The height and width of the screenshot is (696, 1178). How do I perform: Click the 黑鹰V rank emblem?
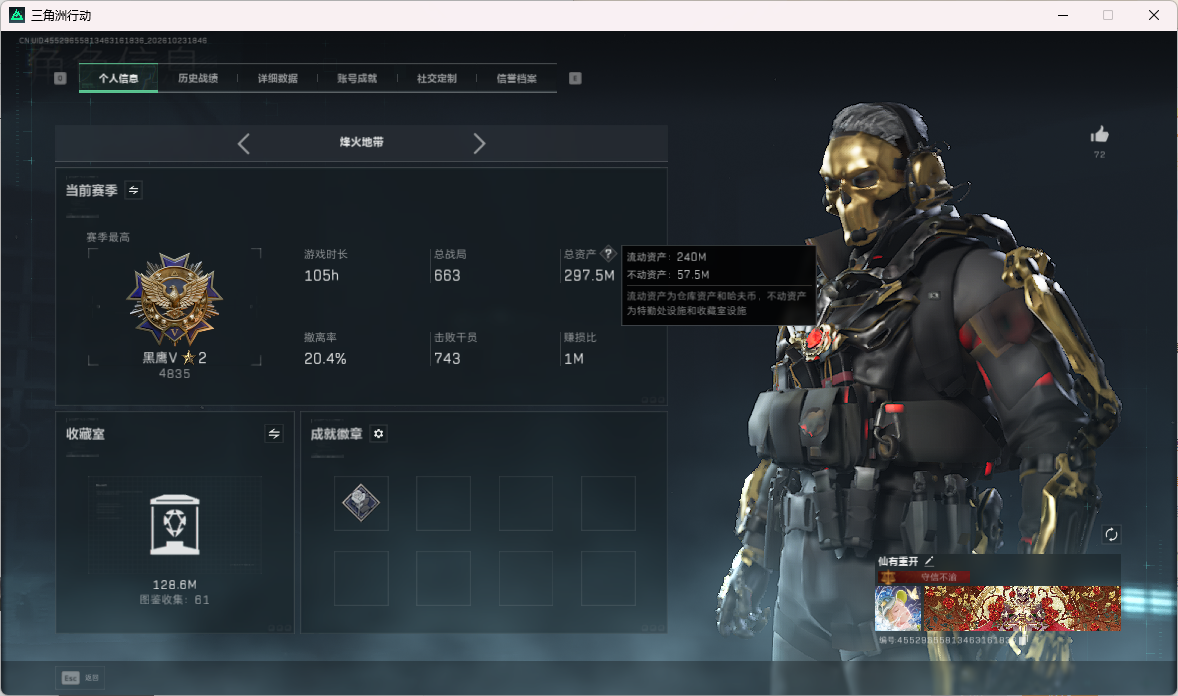click(x=175, y=299)
